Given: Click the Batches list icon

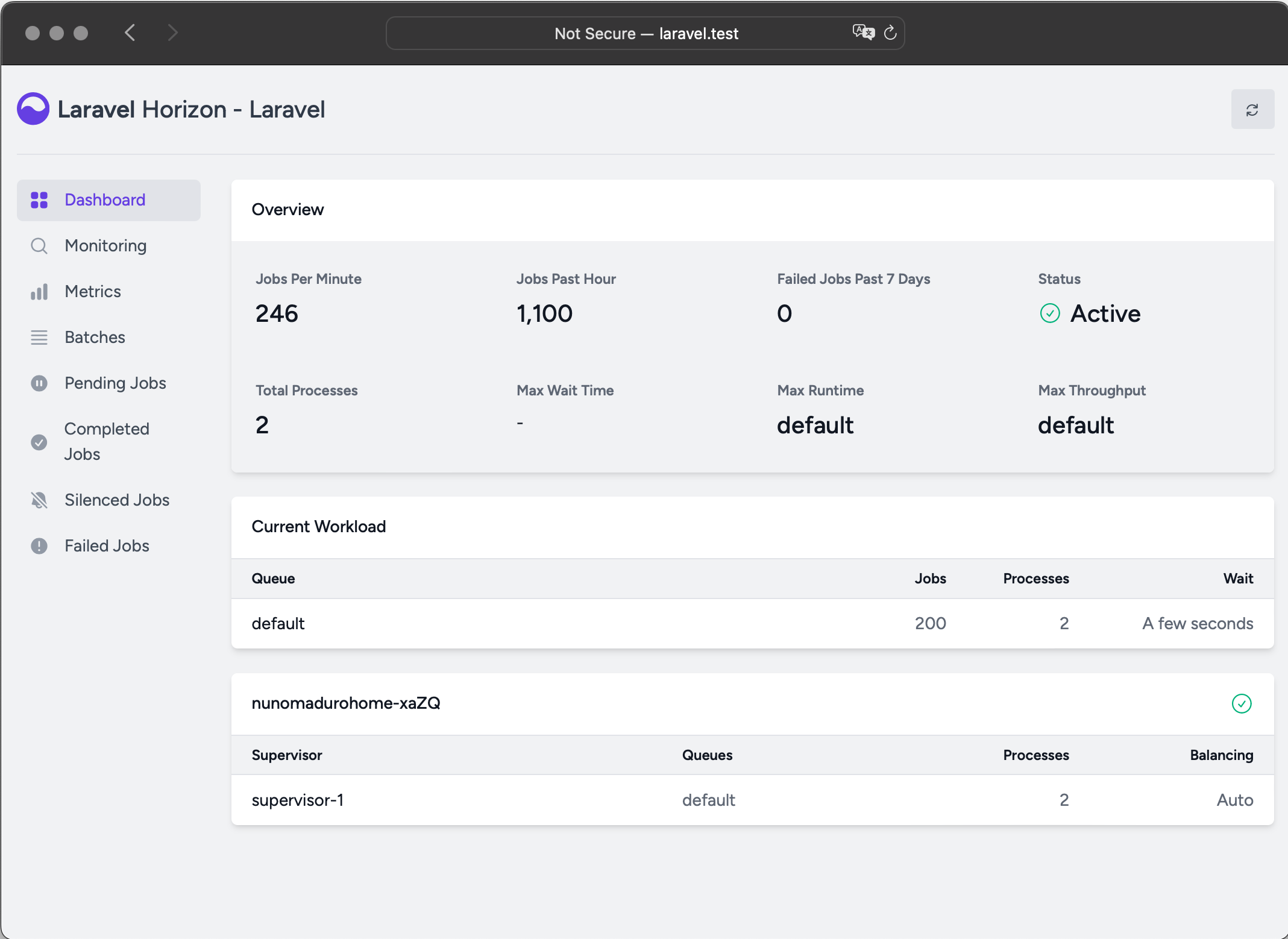Looking at the screenshot, I should (x=39, y=338).
